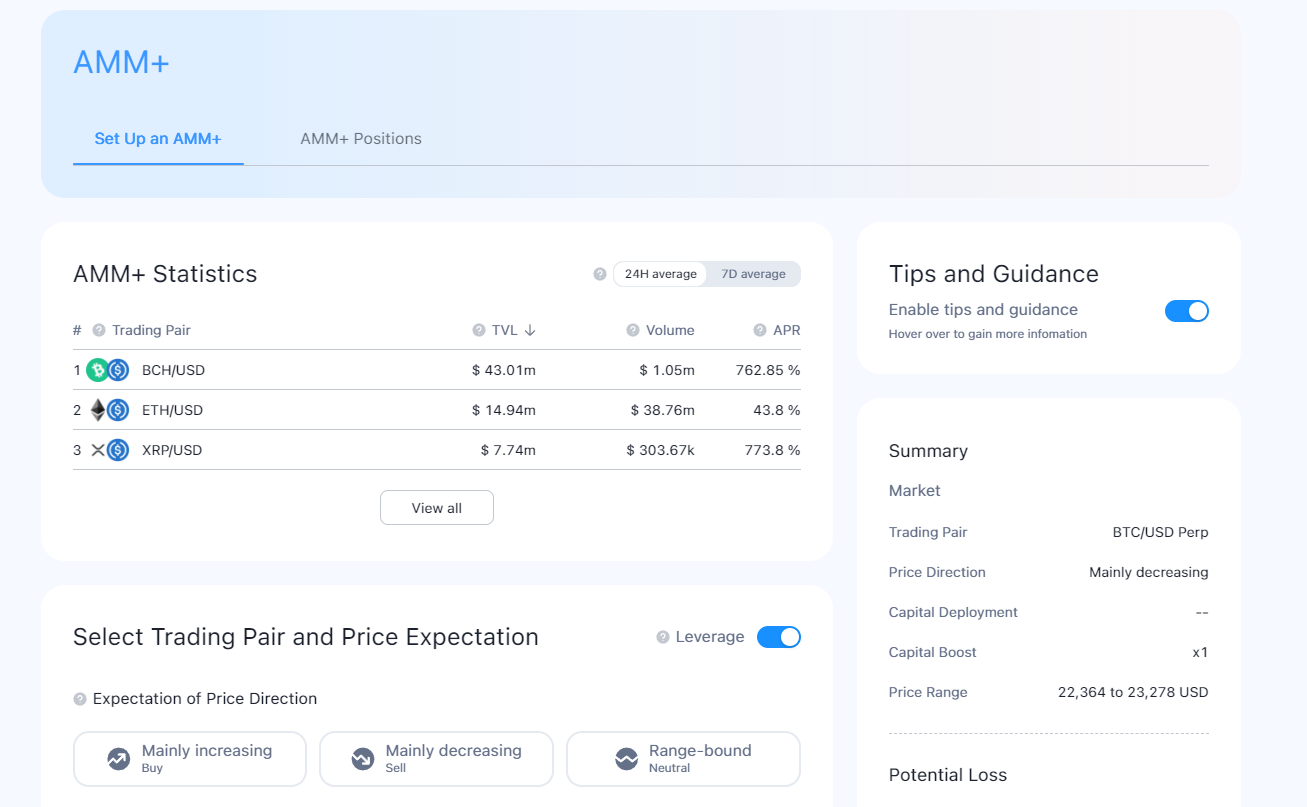The image size is (1307, 807).
Task: Select 24H average statistics view
Action: tap(660, 274)
